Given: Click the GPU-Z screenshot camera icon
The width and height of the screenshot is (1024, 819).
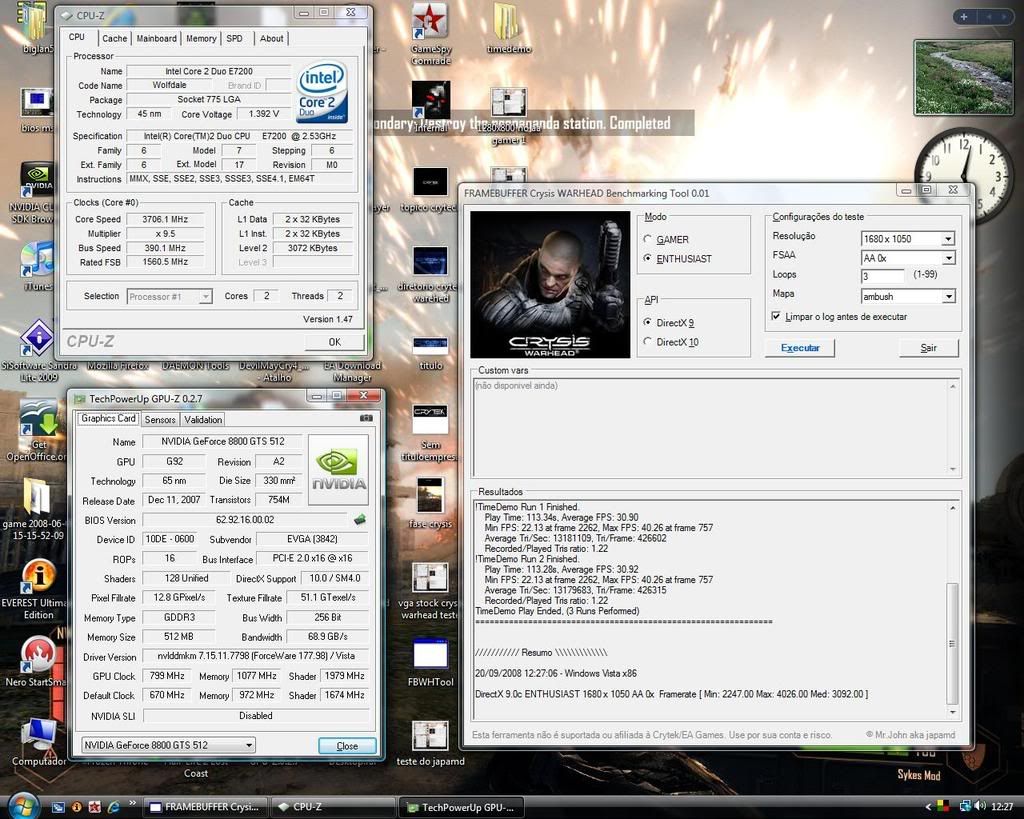Looking at the screenshot, I should 365,418.
